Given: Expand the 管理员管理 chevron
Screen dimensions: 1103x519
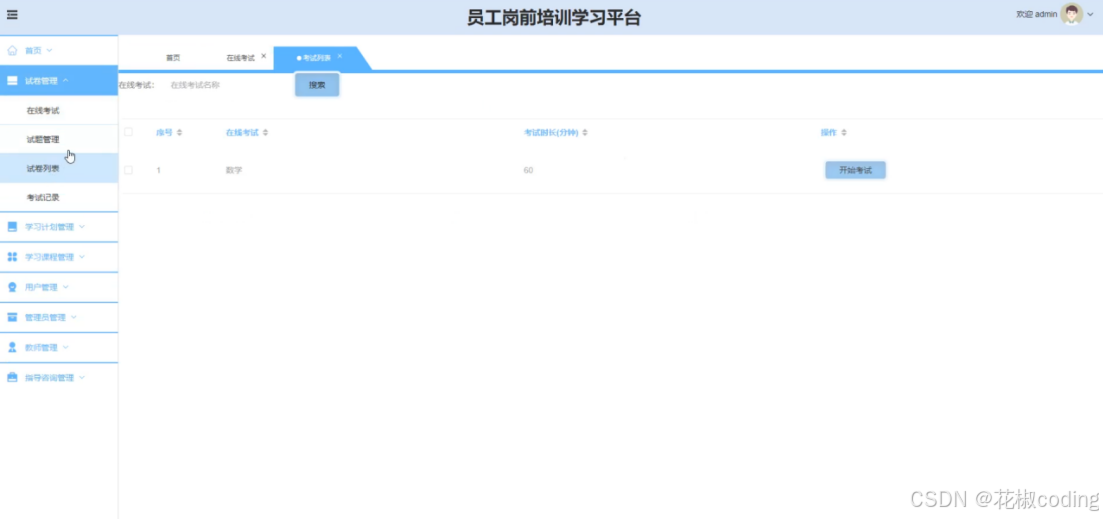Looking at the screenshot, I should coord(74,317).
